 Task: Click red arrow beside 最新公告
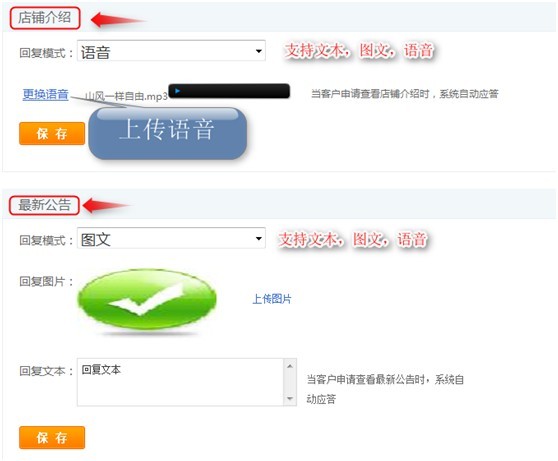pos(107,205)
